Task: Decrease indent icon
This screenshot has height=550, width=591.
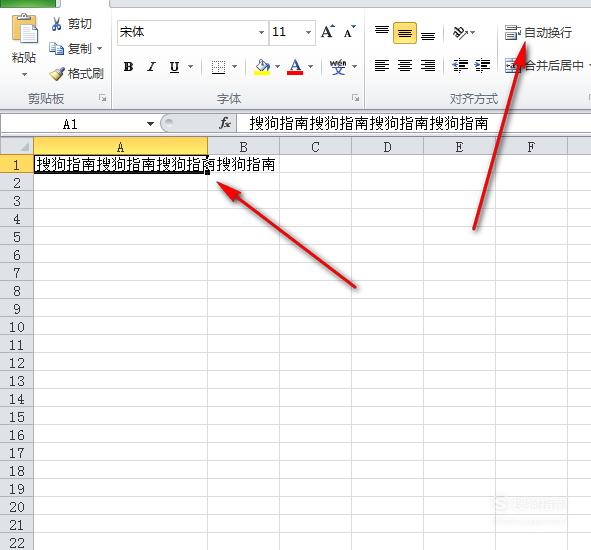Action: 460,66
